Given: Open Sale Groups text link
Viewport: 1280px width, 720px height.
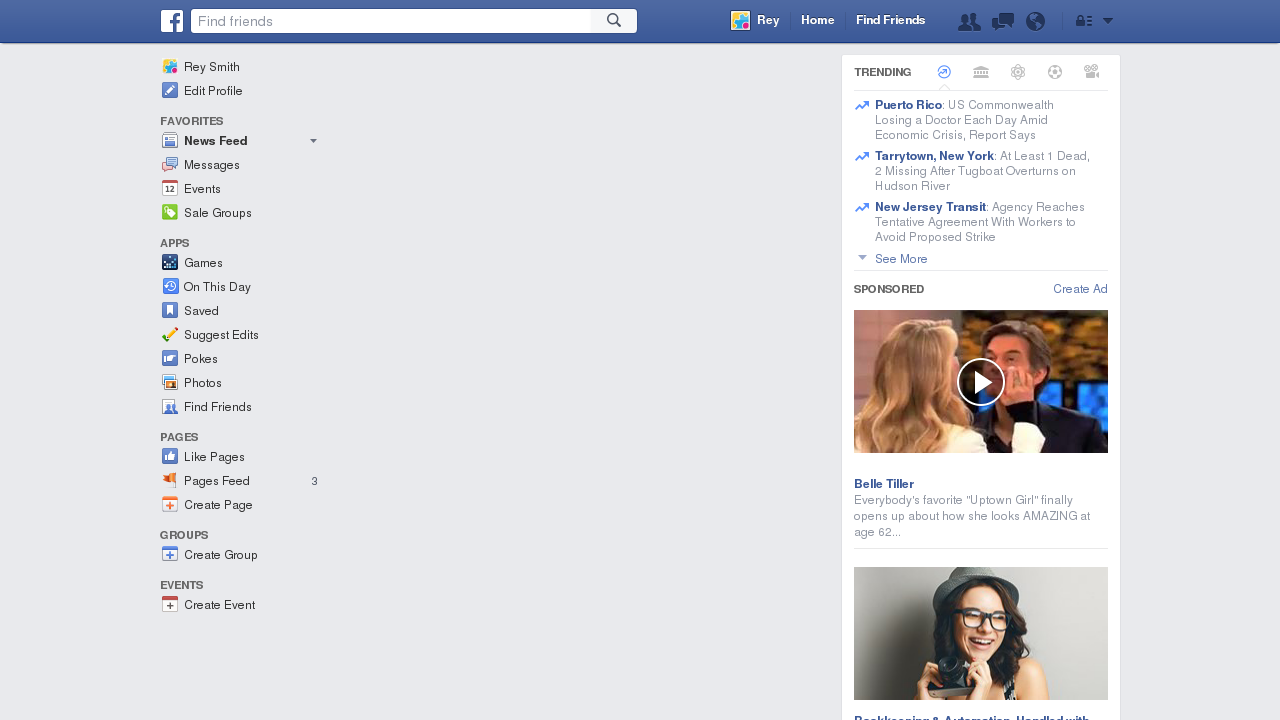Looking at the screenshot, I should (218, 213).
